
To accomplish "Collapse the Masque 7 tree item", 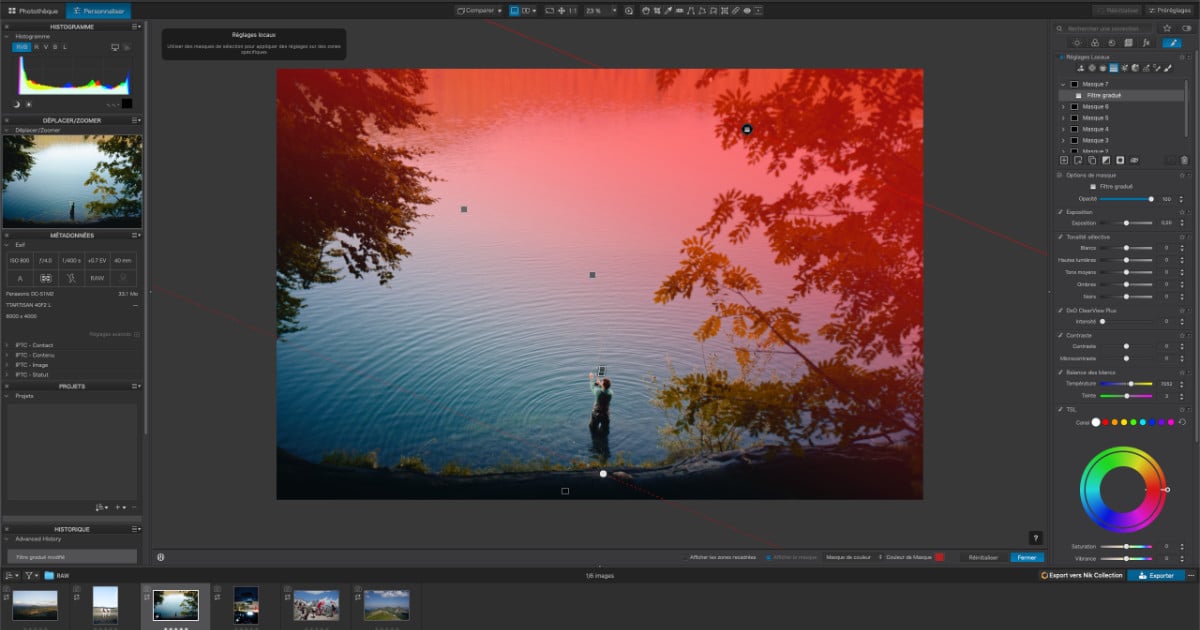I will click(x=1063, y=84).
